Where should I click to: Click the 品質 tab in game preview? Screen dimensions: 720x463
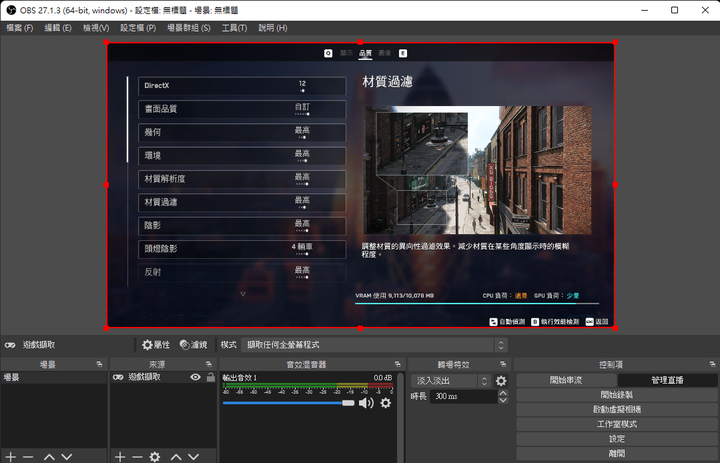[366, 53]
